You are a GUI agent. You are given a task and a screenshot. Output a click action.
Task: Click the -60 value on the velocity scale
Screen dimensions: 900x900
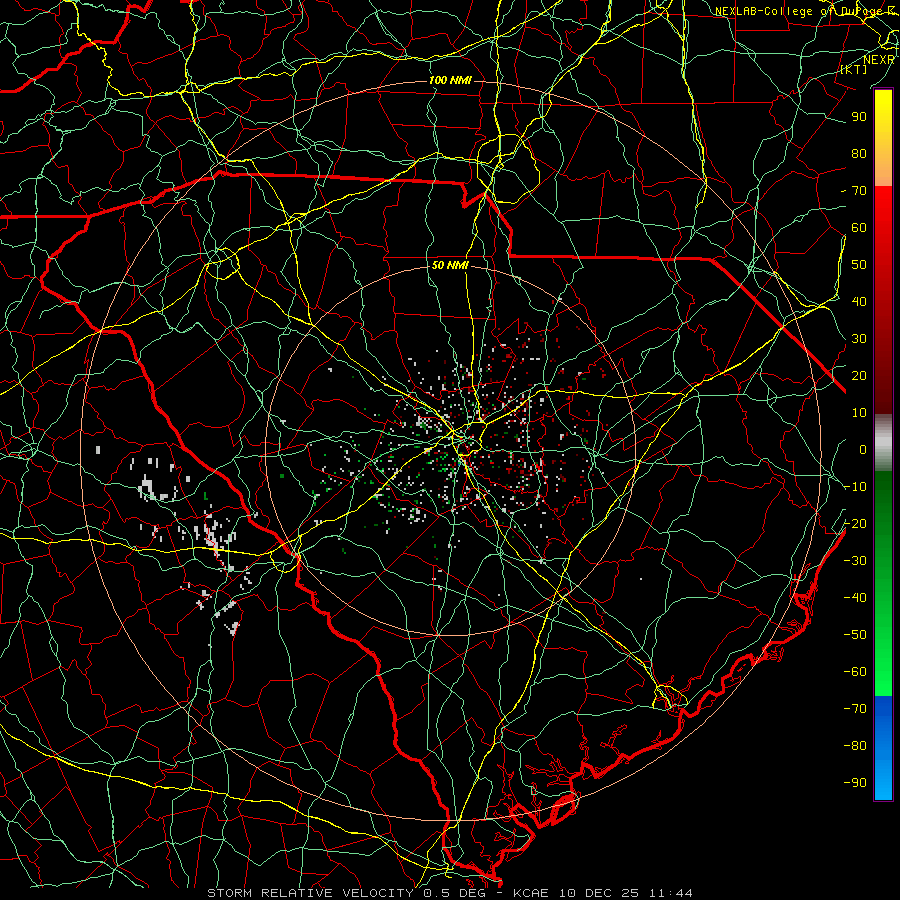coord(855,672)
